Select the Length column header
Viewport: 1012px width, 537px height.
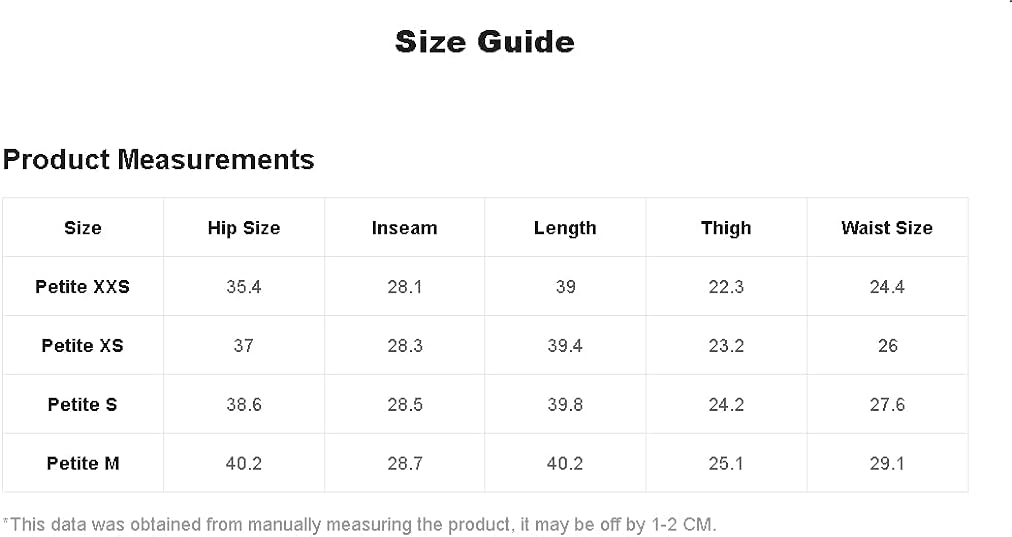565,228
